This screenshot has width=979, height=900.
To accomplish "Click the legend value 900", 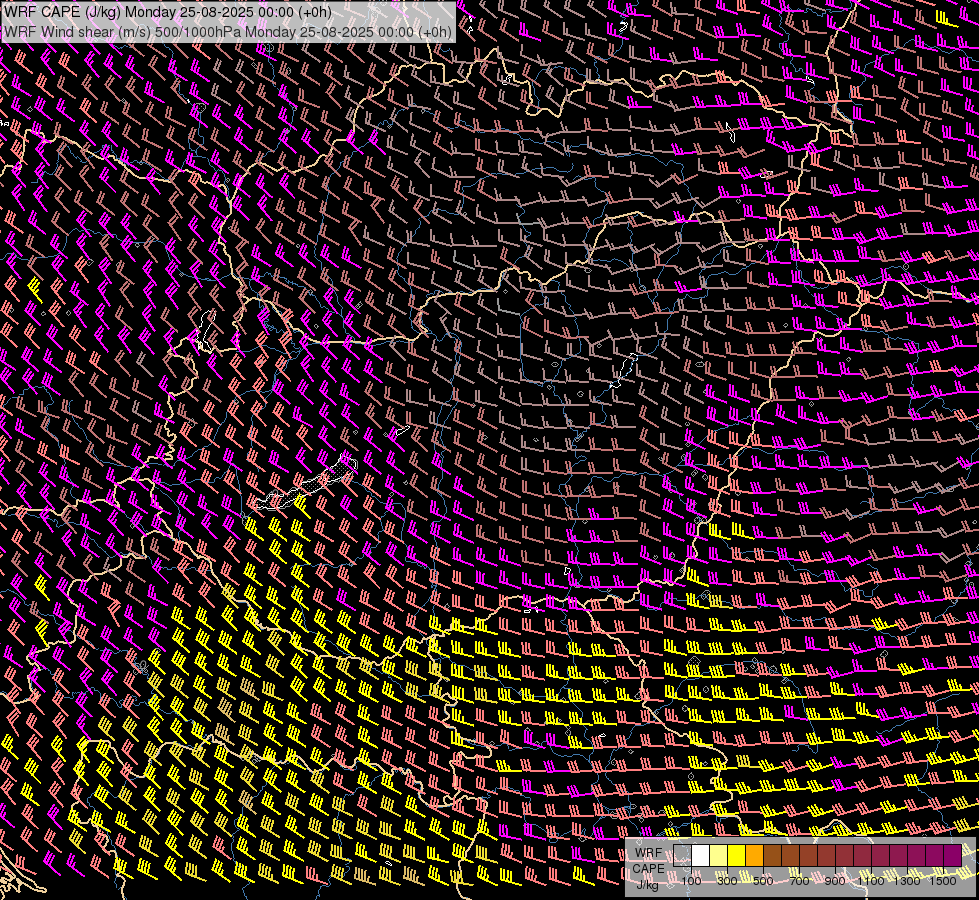I will click(835, 881).
